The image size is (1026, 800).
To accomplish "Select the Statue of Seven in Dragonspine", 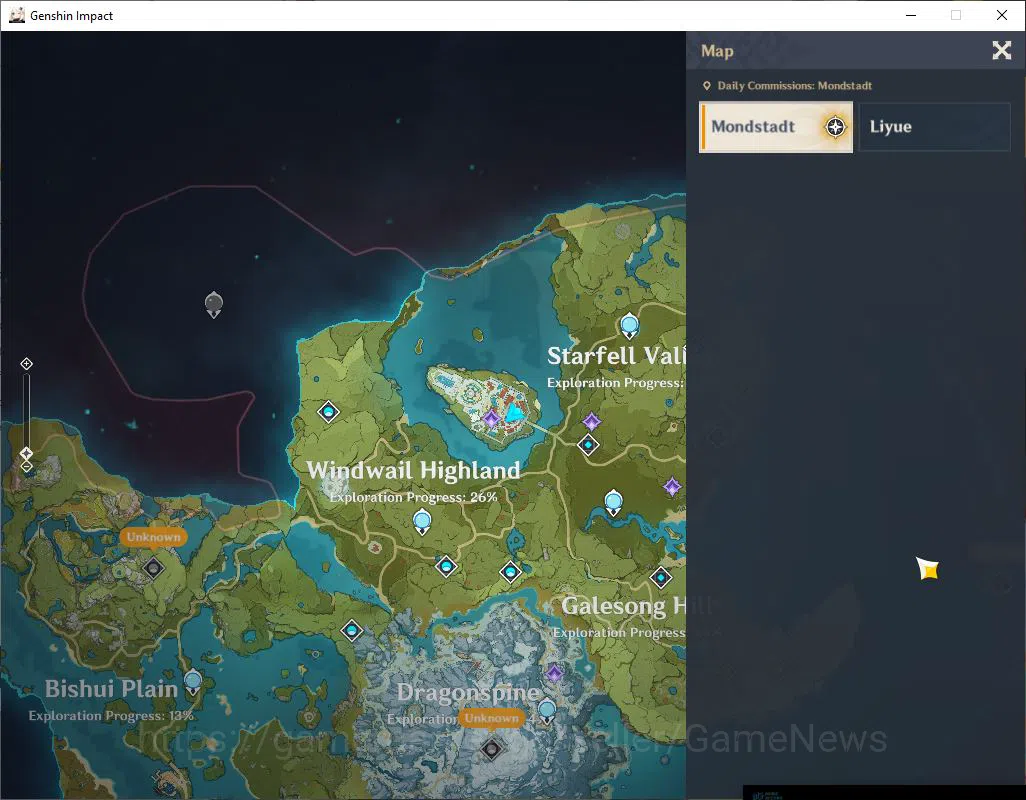I will tap(547, 710).
